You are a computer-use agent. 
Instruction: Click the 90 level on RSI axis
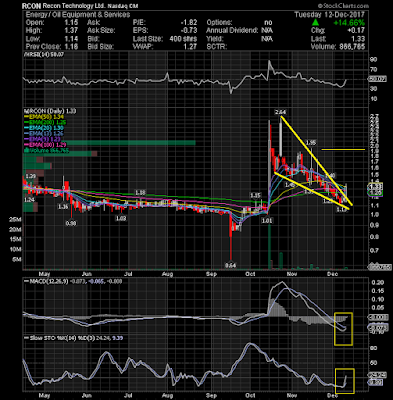click(374, 59)
